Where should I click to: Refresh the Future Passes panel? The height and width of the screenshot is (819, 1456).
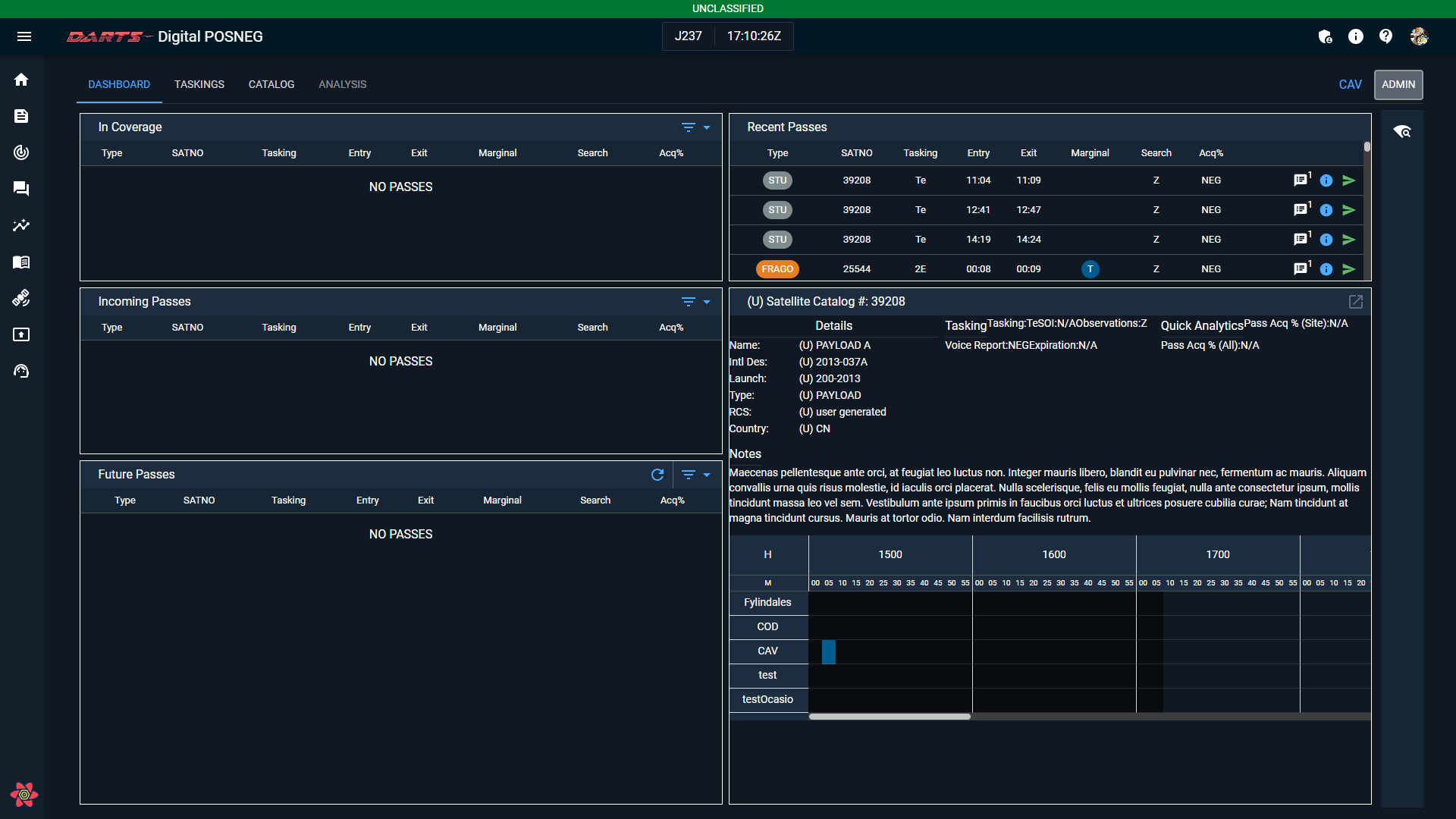pos(657,475)
